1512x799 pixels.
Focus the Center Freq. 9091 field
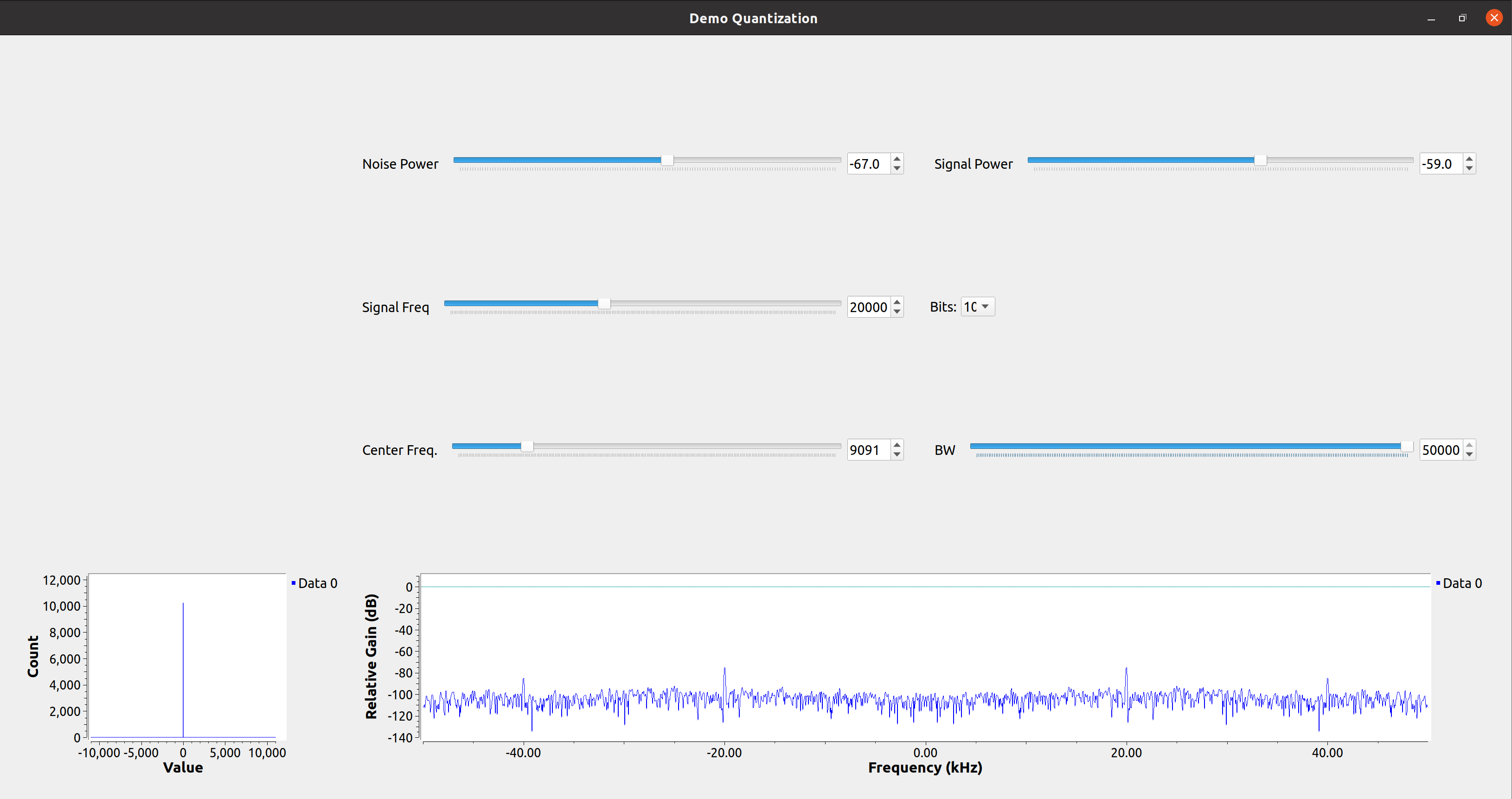869,450
